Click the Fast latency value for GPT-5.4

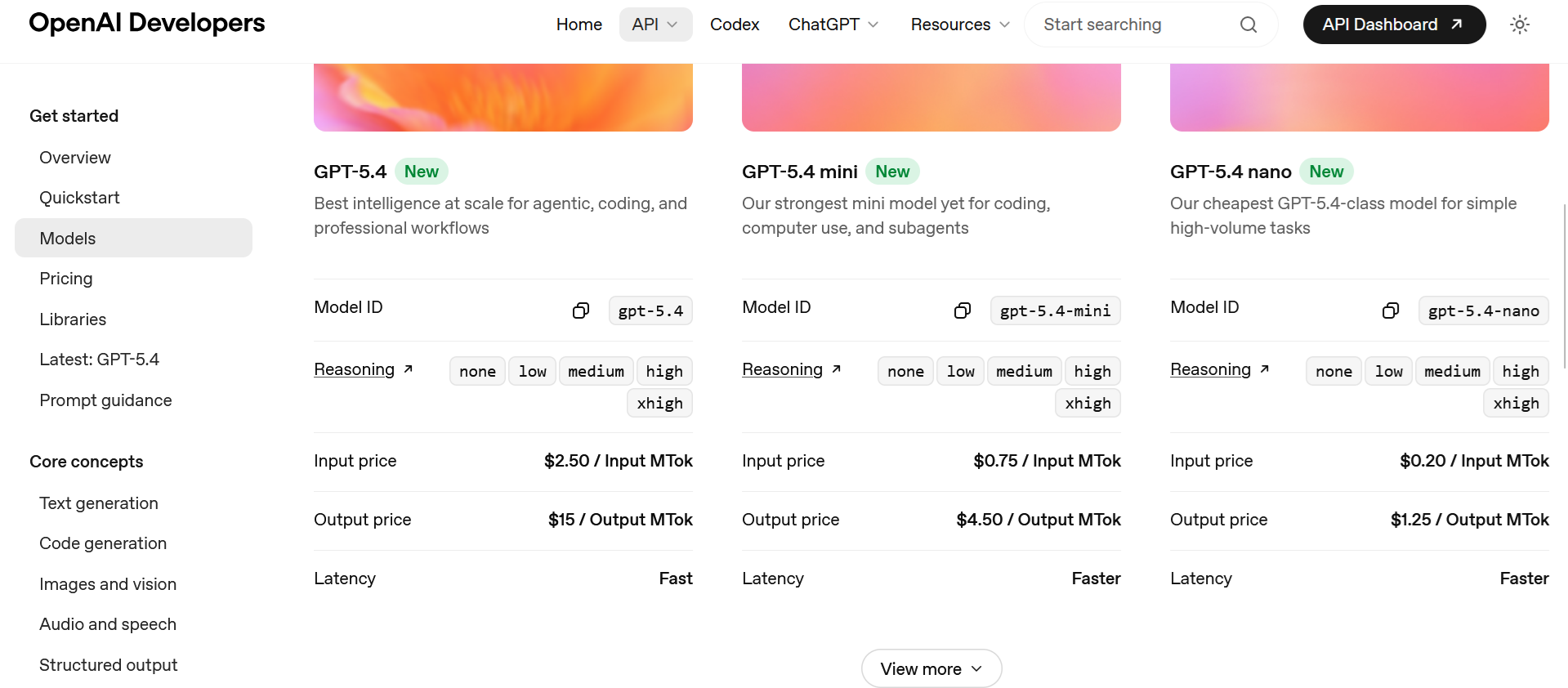click(676, 579)
